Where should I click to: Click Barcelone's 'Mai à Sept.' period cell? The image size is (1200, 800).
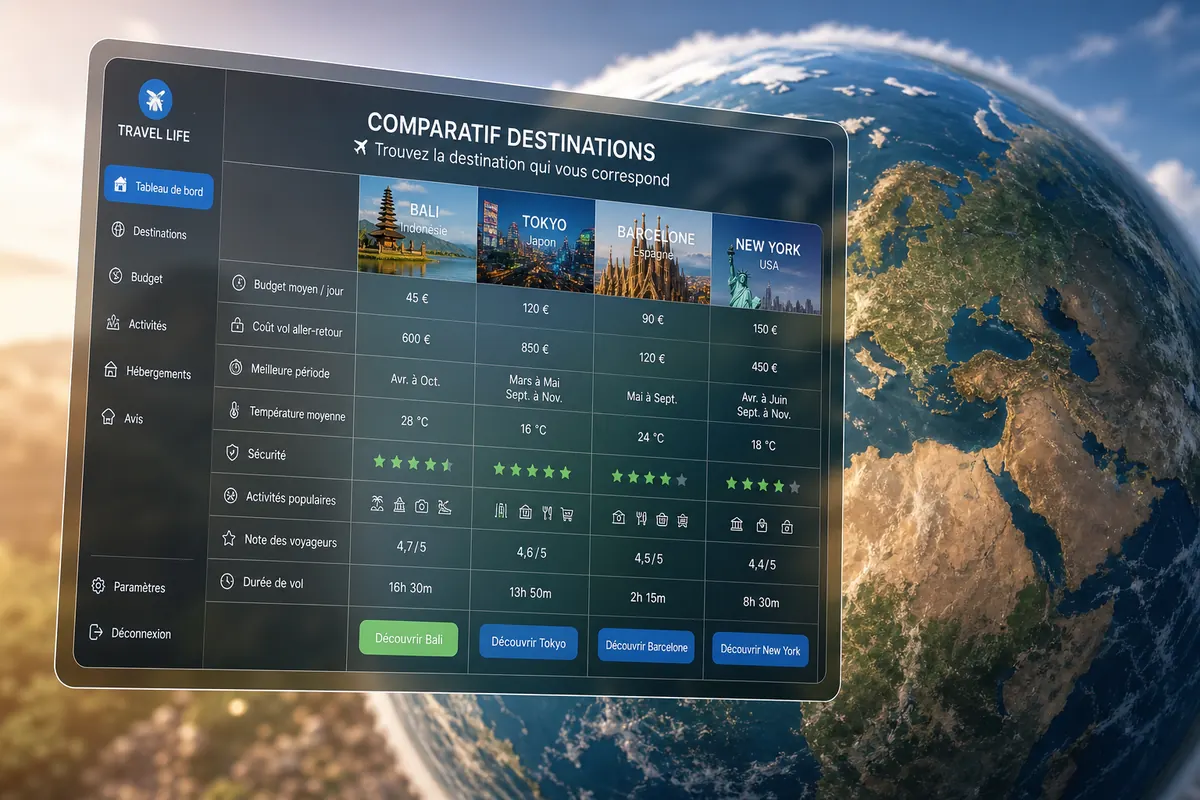pos(651,398)
